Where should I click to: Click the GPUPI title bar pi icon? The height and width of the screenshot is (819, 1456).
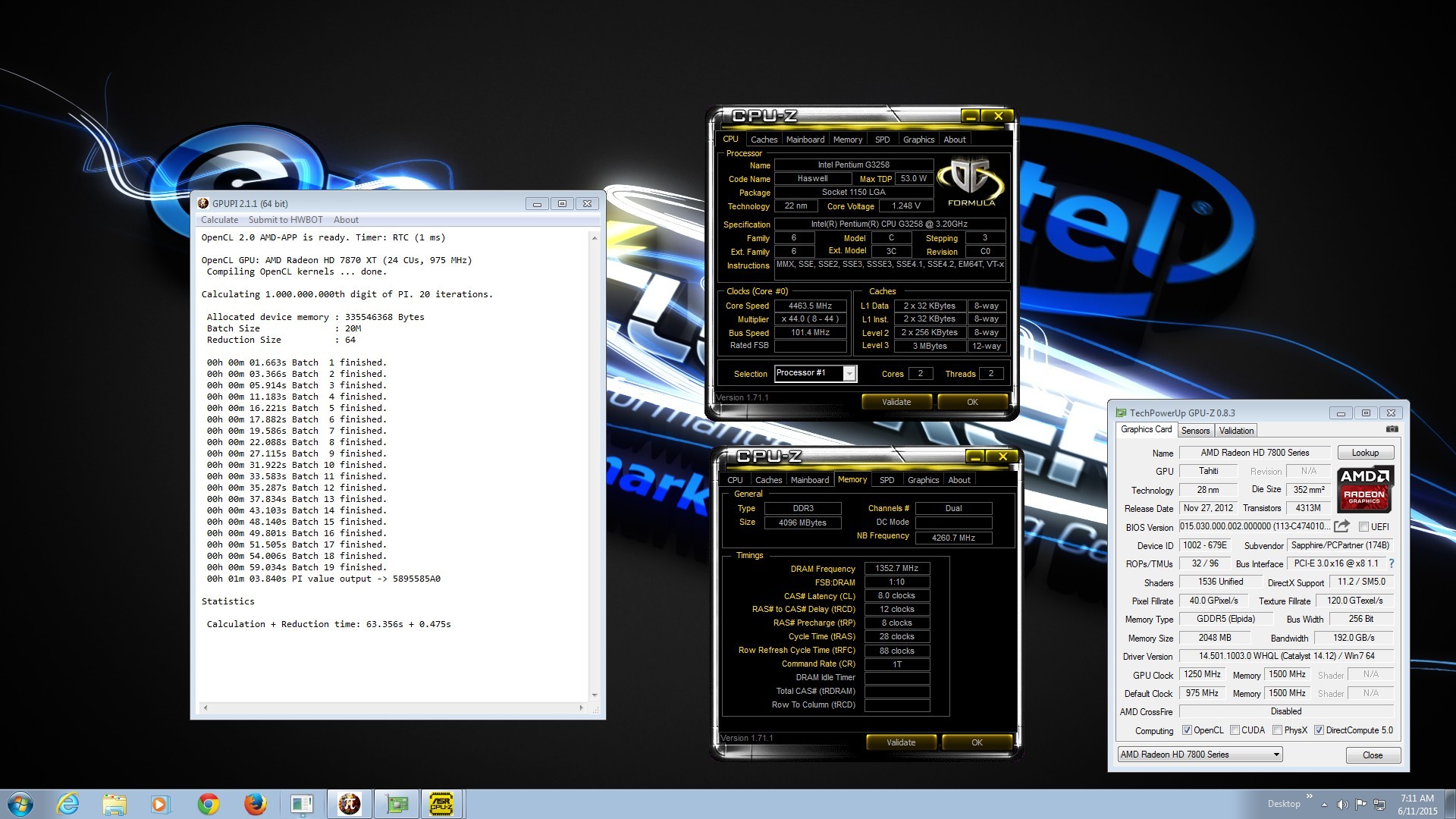(203, 203)
